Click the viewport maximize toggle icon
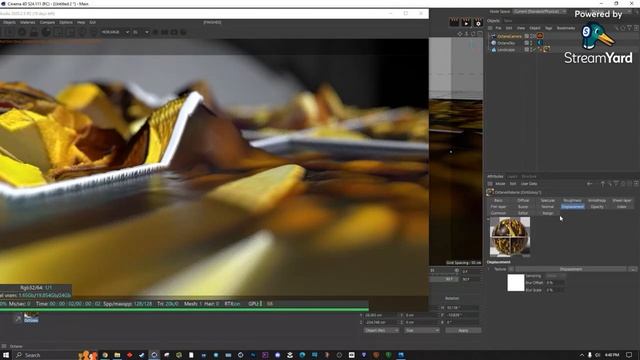 (480, 34)
